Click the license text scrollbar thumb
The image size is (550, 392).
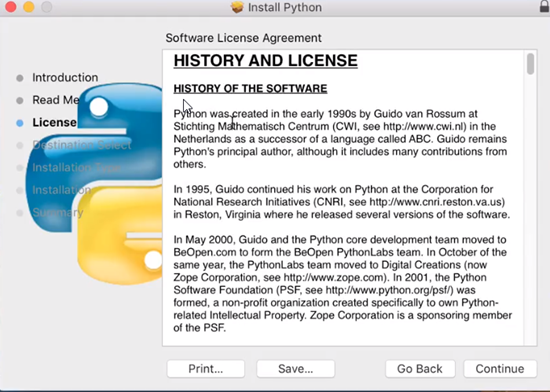530,63
